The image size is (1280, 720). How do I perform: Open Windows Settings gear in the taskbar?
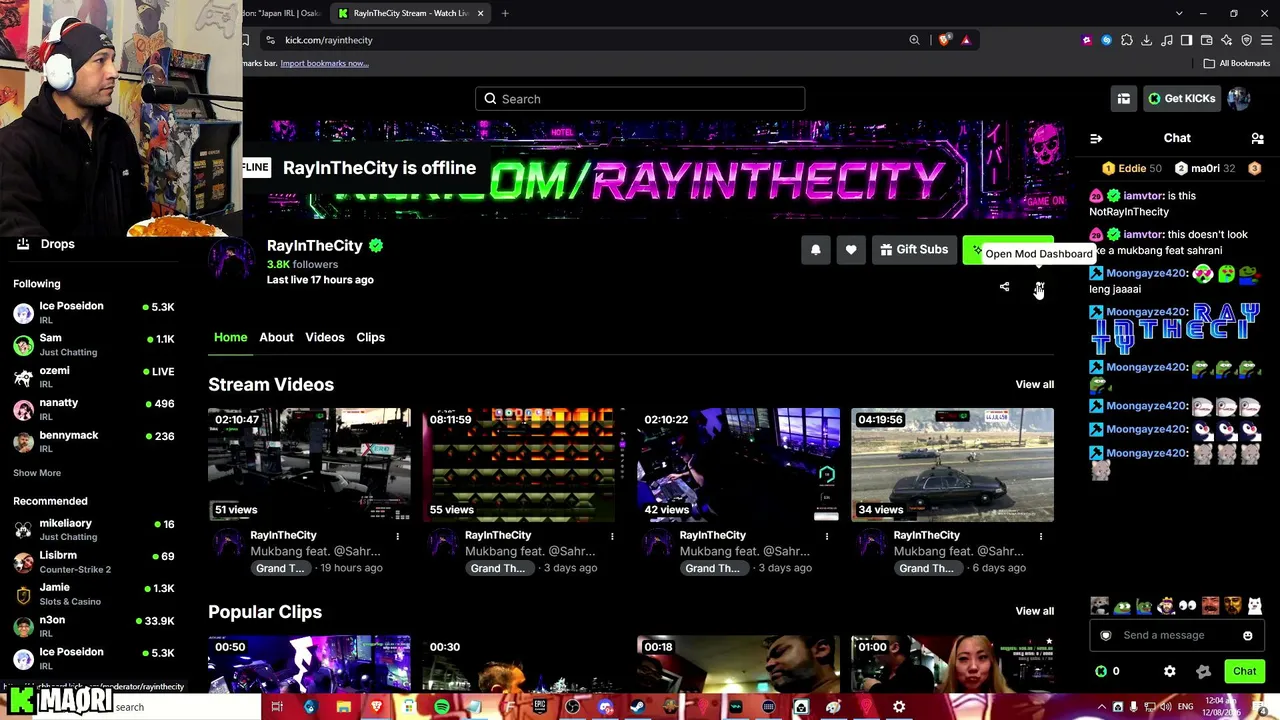pos(899,707)
